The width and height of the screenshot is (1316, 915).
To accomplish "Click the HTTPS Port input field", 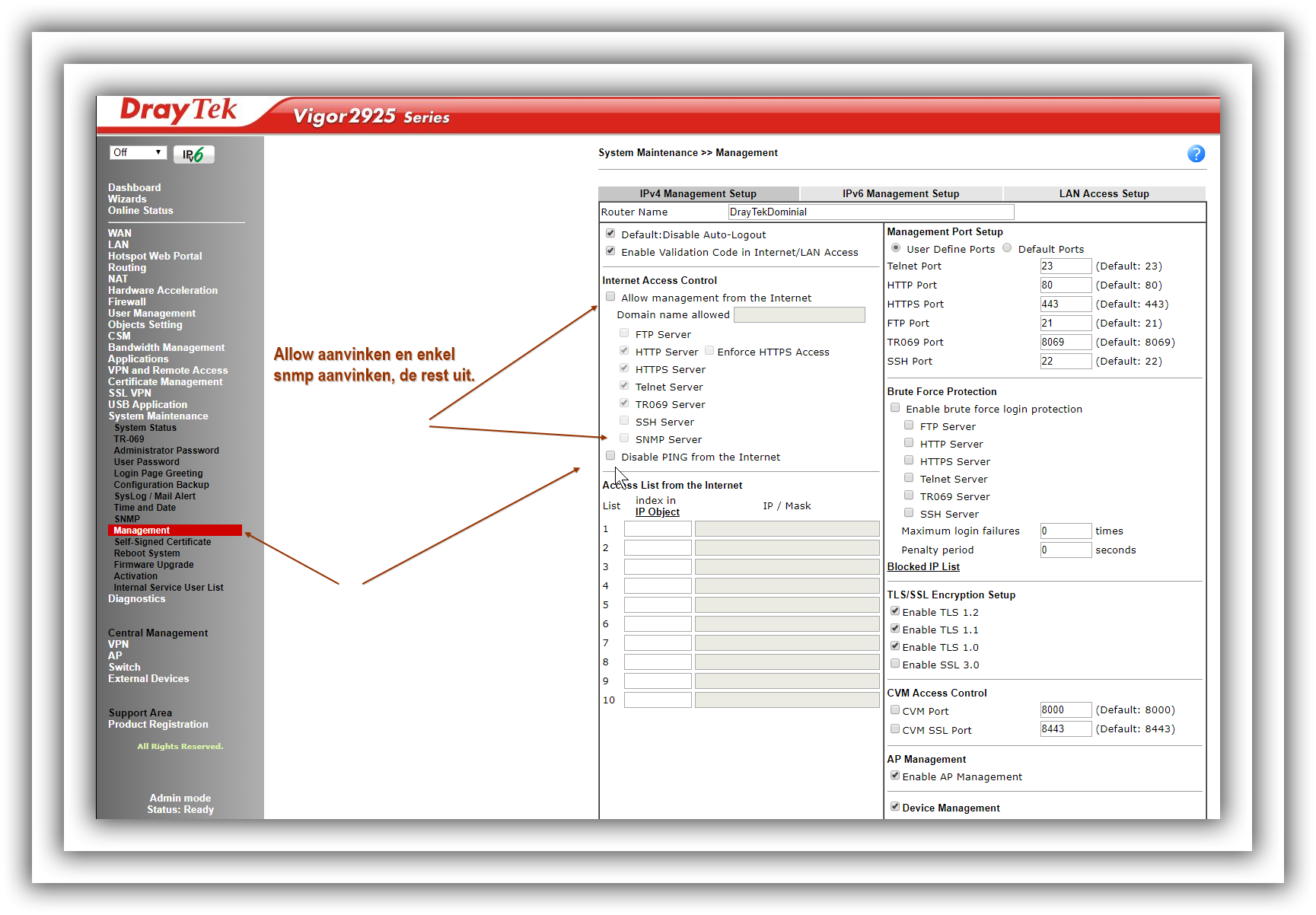I will coord(1065,304).
